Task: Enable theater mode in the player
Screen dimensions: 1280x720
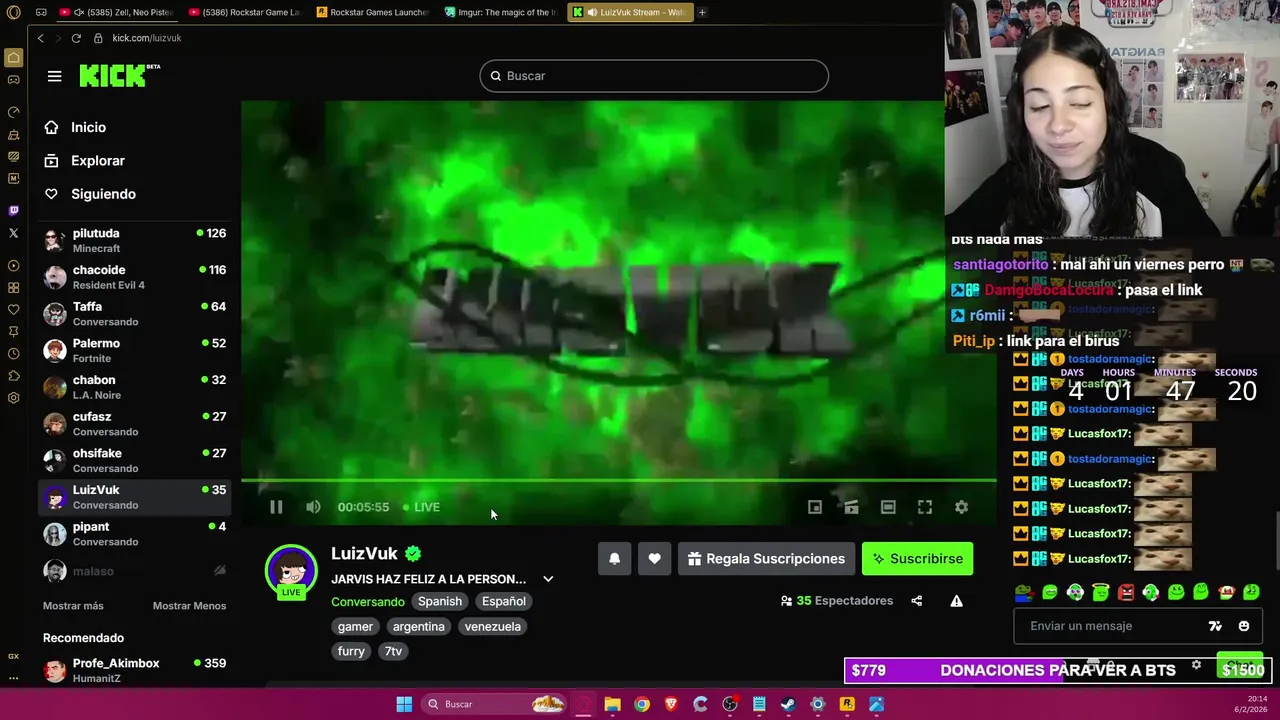Action: click(888, 507)
